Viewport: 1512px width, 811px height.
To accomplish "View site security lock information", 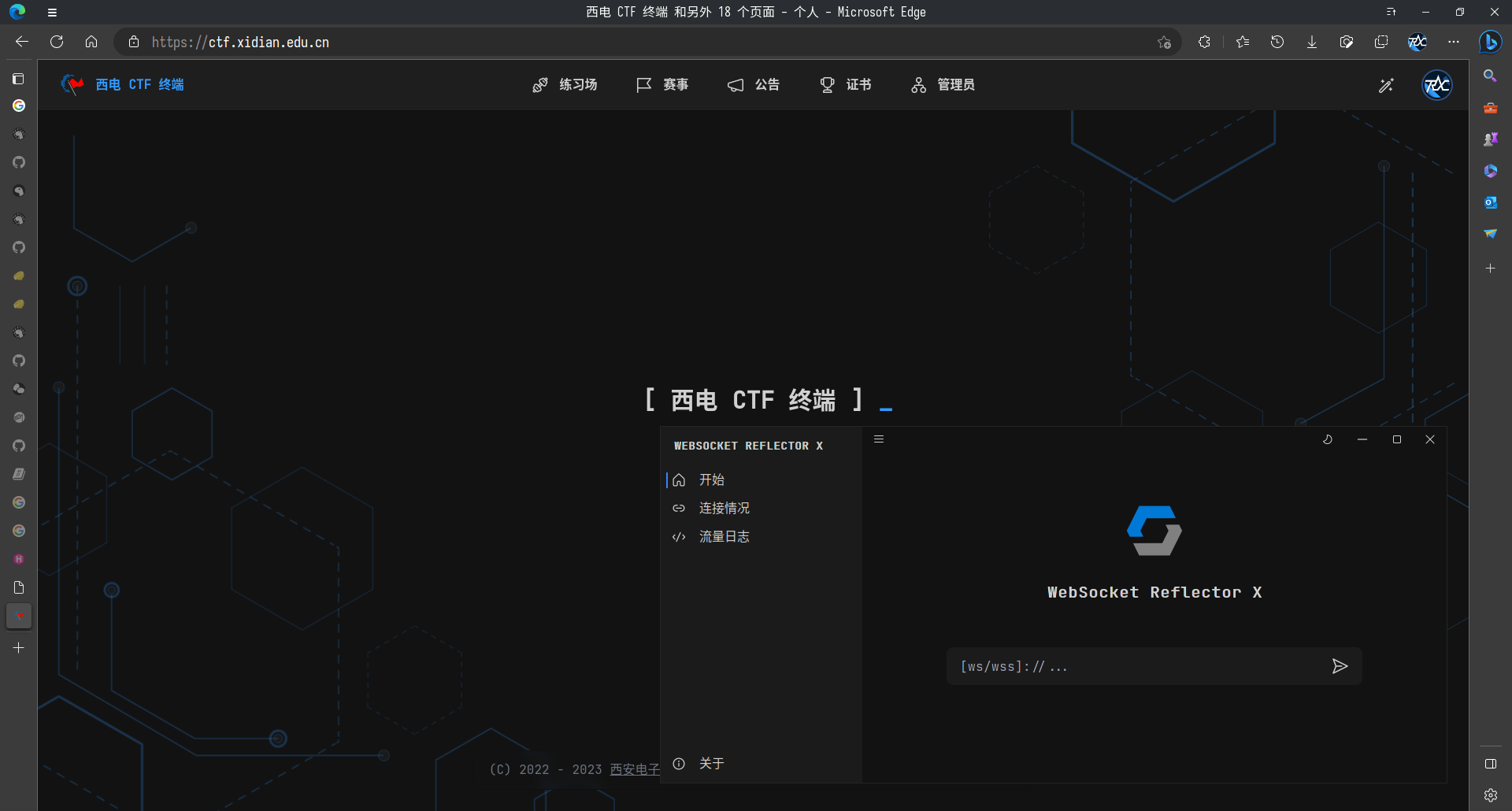I will tap(134, 42).
